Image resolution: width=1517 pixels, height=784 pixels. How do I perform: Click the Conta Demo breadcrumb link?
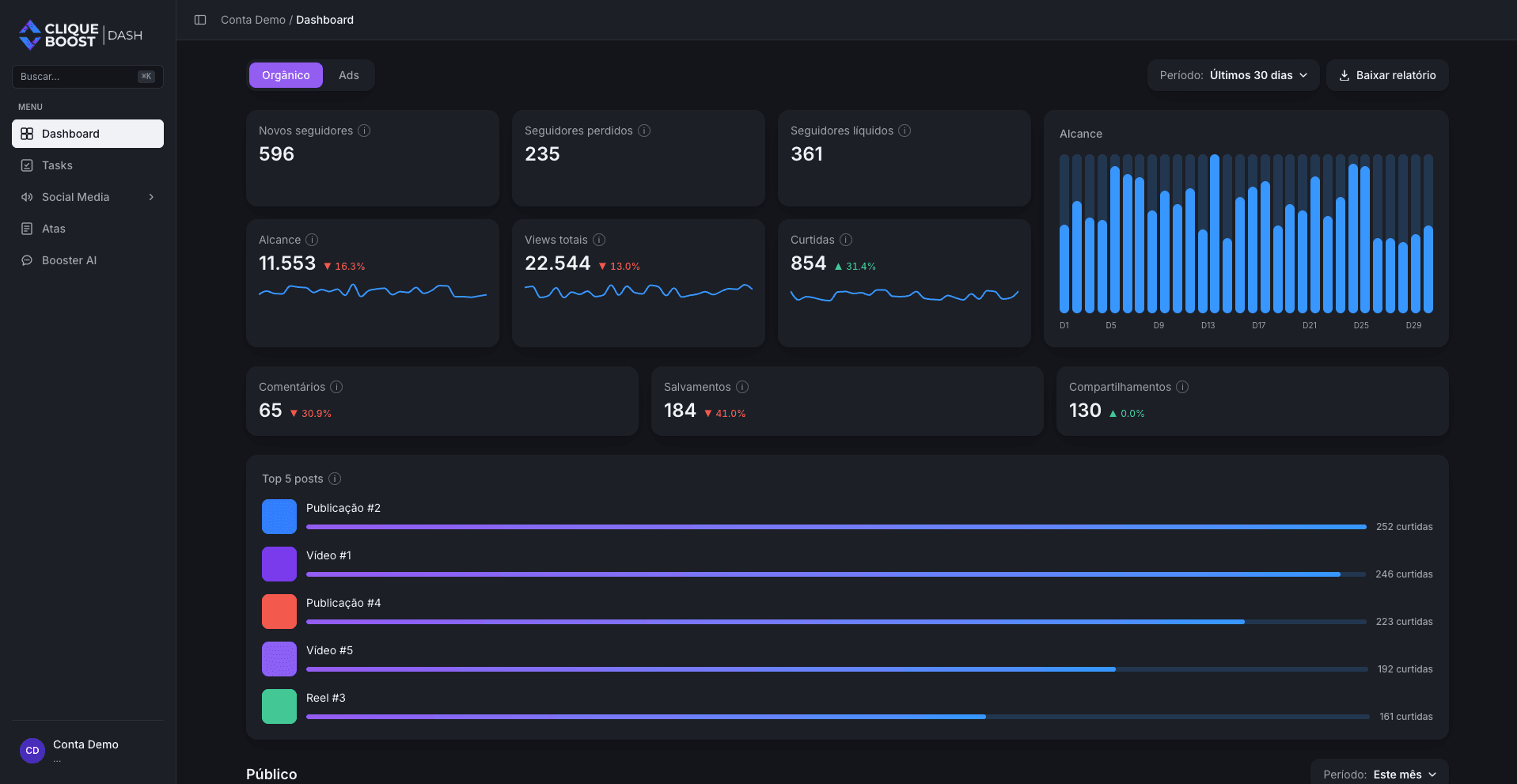253,20
